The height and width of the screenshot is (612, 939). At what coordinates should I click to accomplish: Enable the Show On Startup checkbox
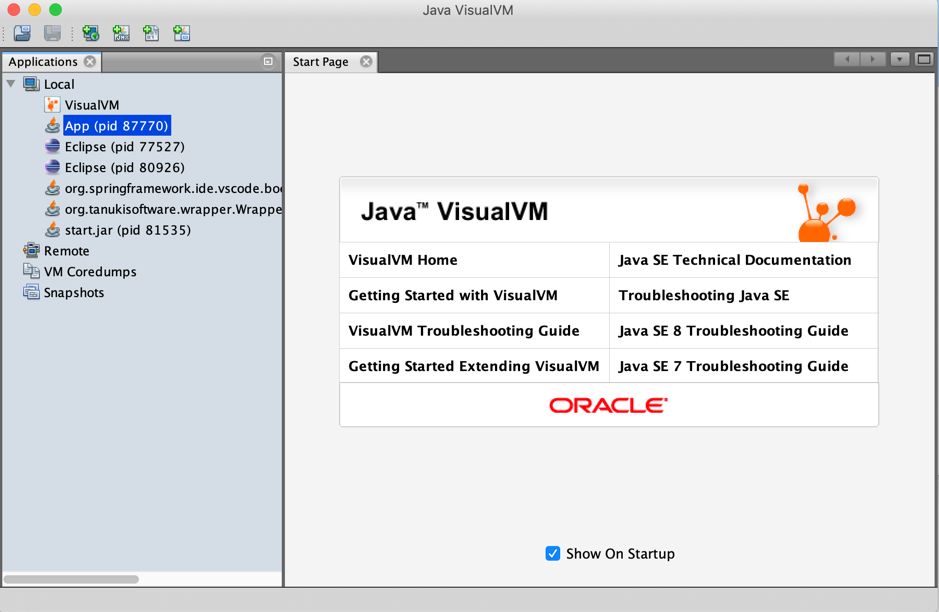point(552,553)
